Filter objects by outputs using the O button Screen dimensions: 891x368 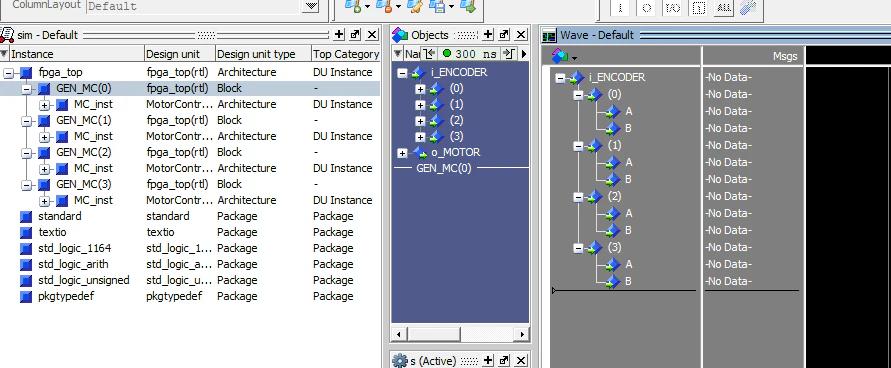[x=647, y=8]
